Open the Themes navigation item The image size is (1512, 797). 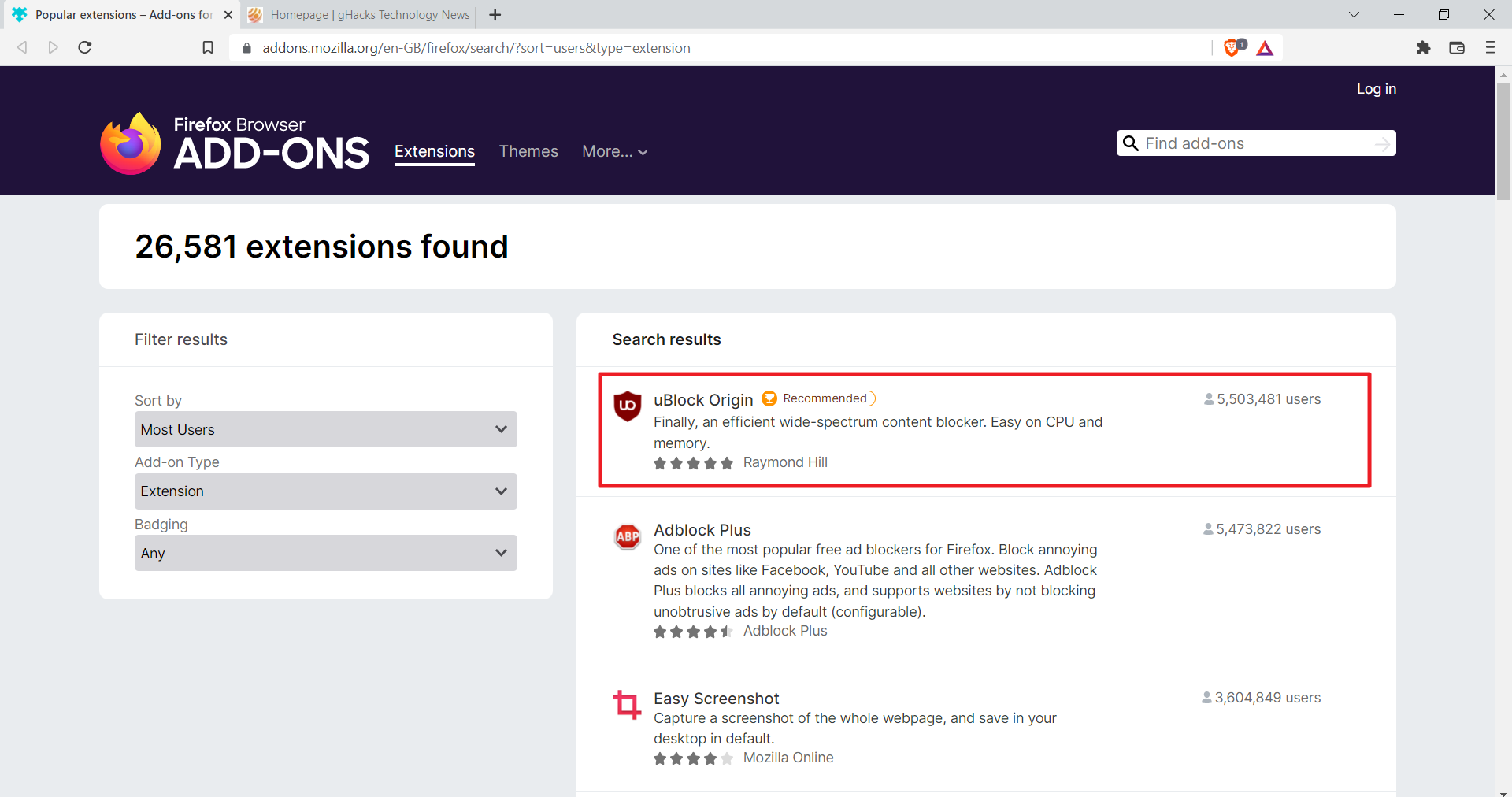528,151
